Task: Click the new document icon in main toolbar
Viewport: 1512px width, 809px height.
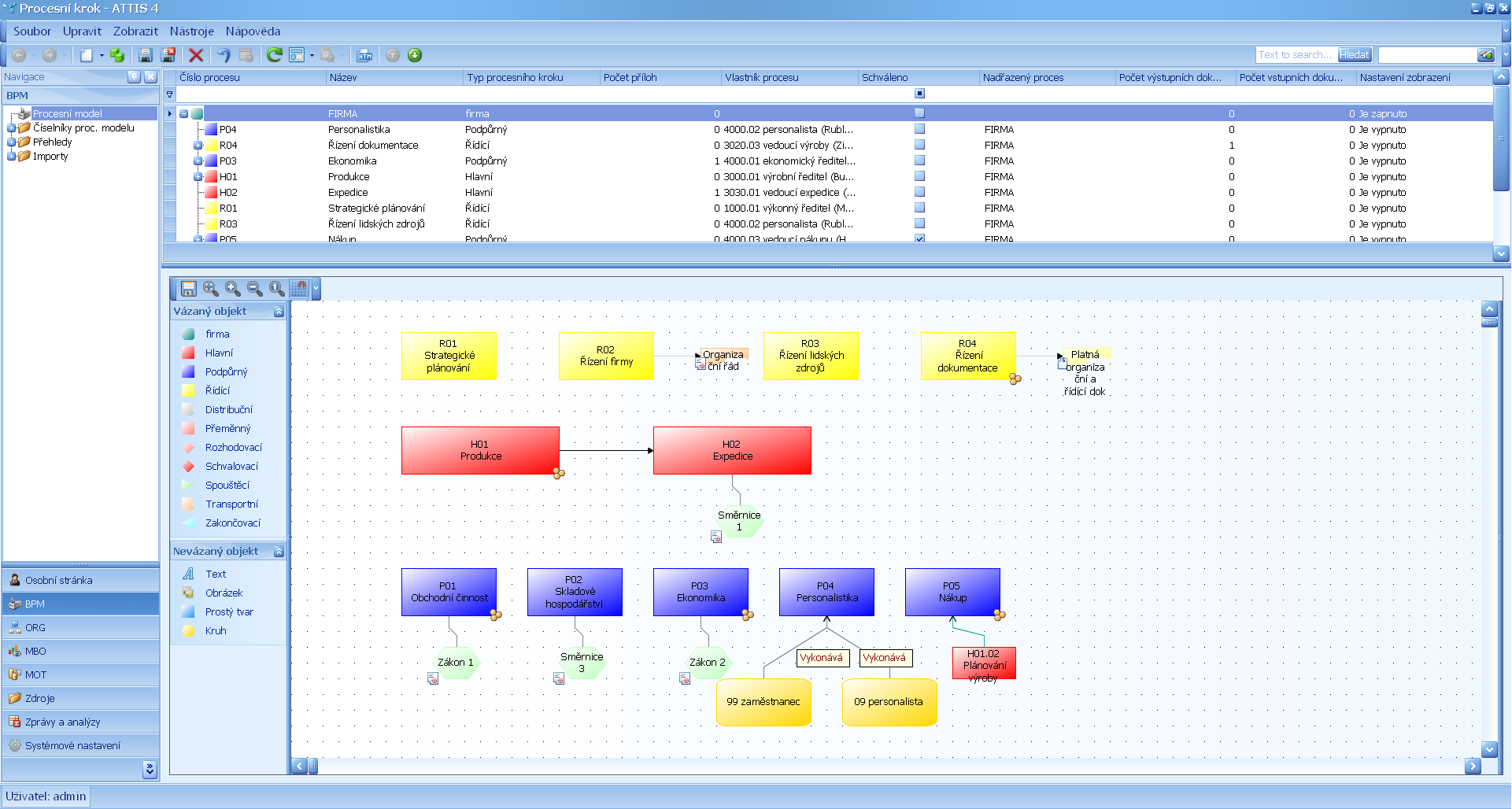Action: 87,55
